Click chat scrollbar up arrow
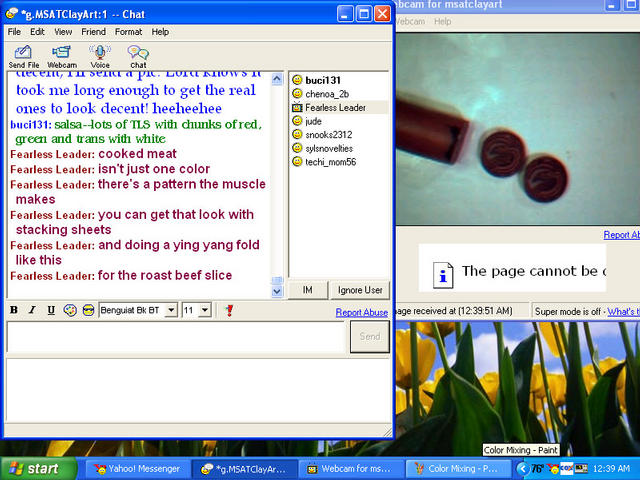Screen dimensions: 640x480 coord(277,79)
